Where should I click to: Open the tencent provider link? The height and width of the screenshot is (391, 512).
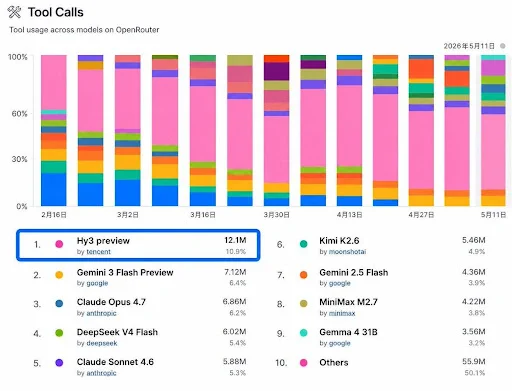tap(98, 252)
